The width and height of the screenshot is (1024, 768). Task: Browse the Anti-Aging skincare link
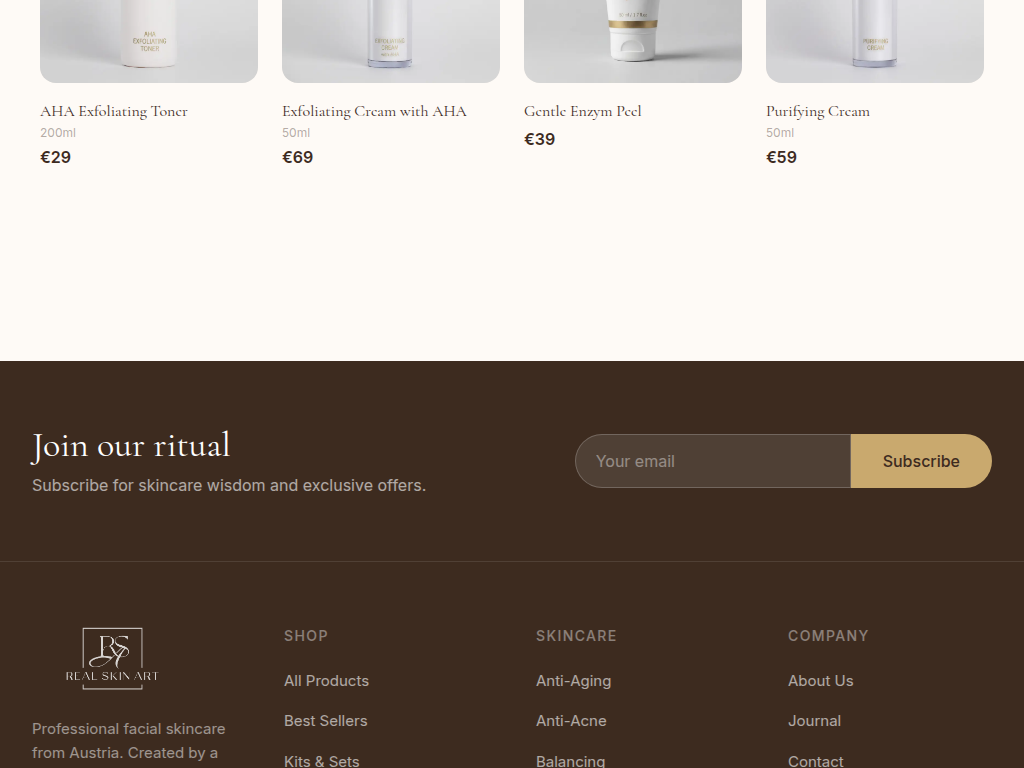tap(573, 680)
